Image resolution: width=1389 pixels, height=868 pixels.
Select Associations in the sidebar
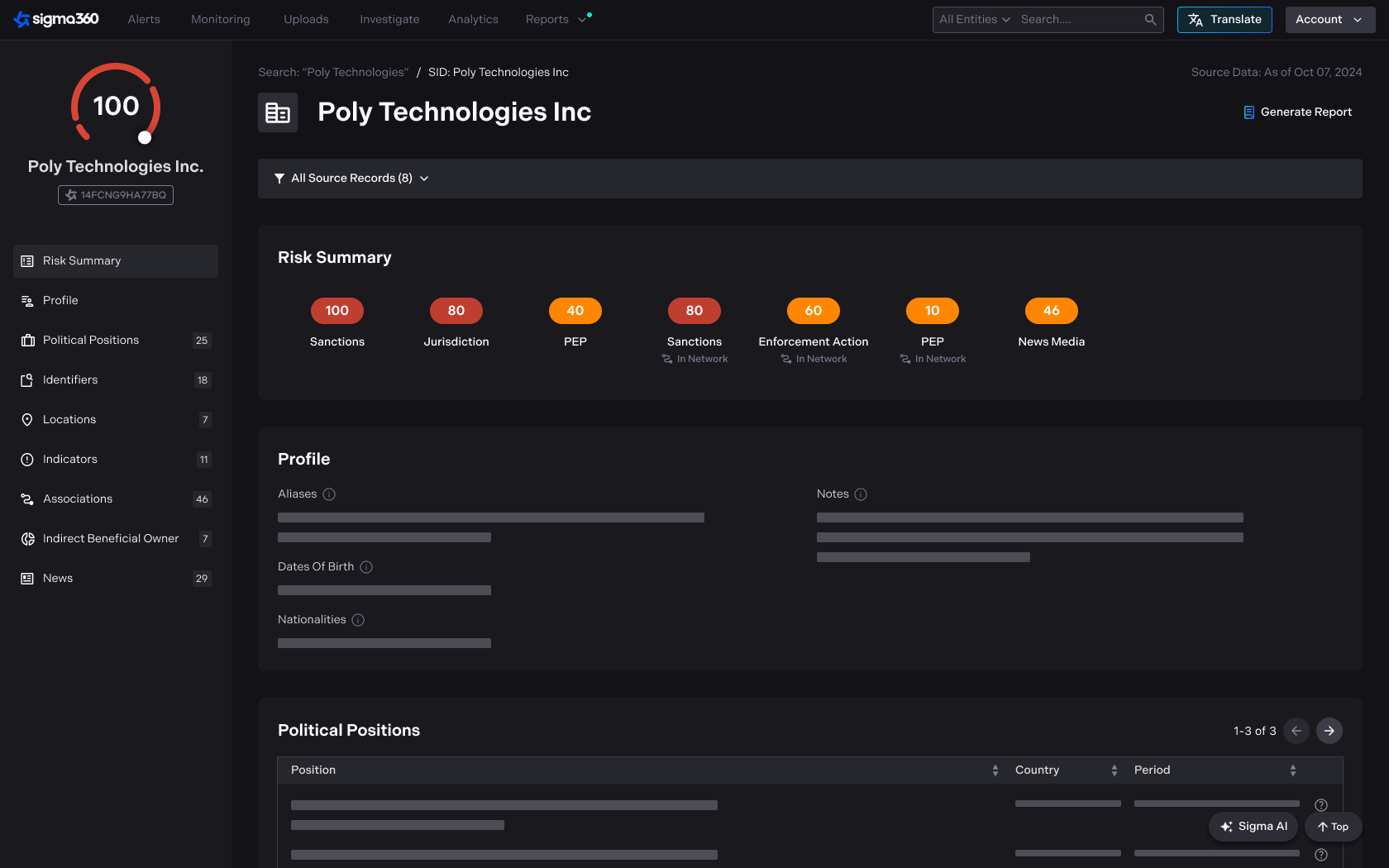78,499
